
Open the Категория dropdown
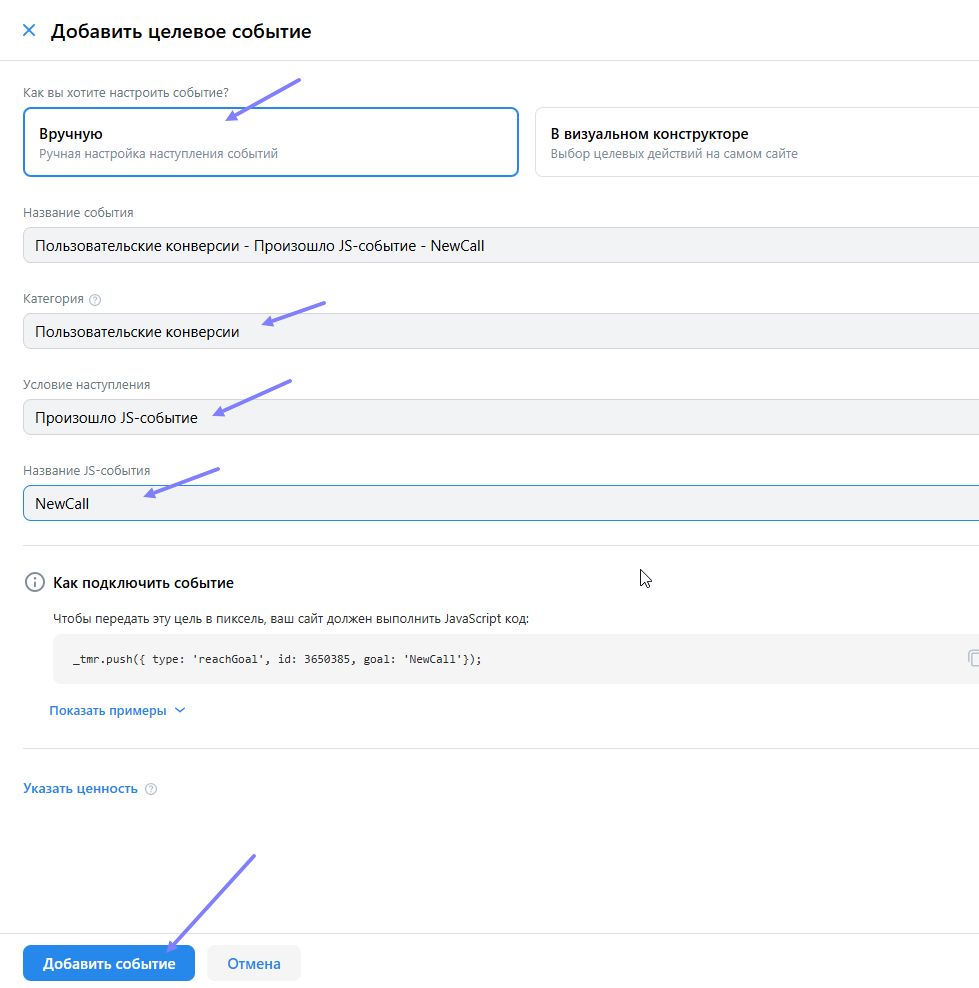[x=500, y=331]
